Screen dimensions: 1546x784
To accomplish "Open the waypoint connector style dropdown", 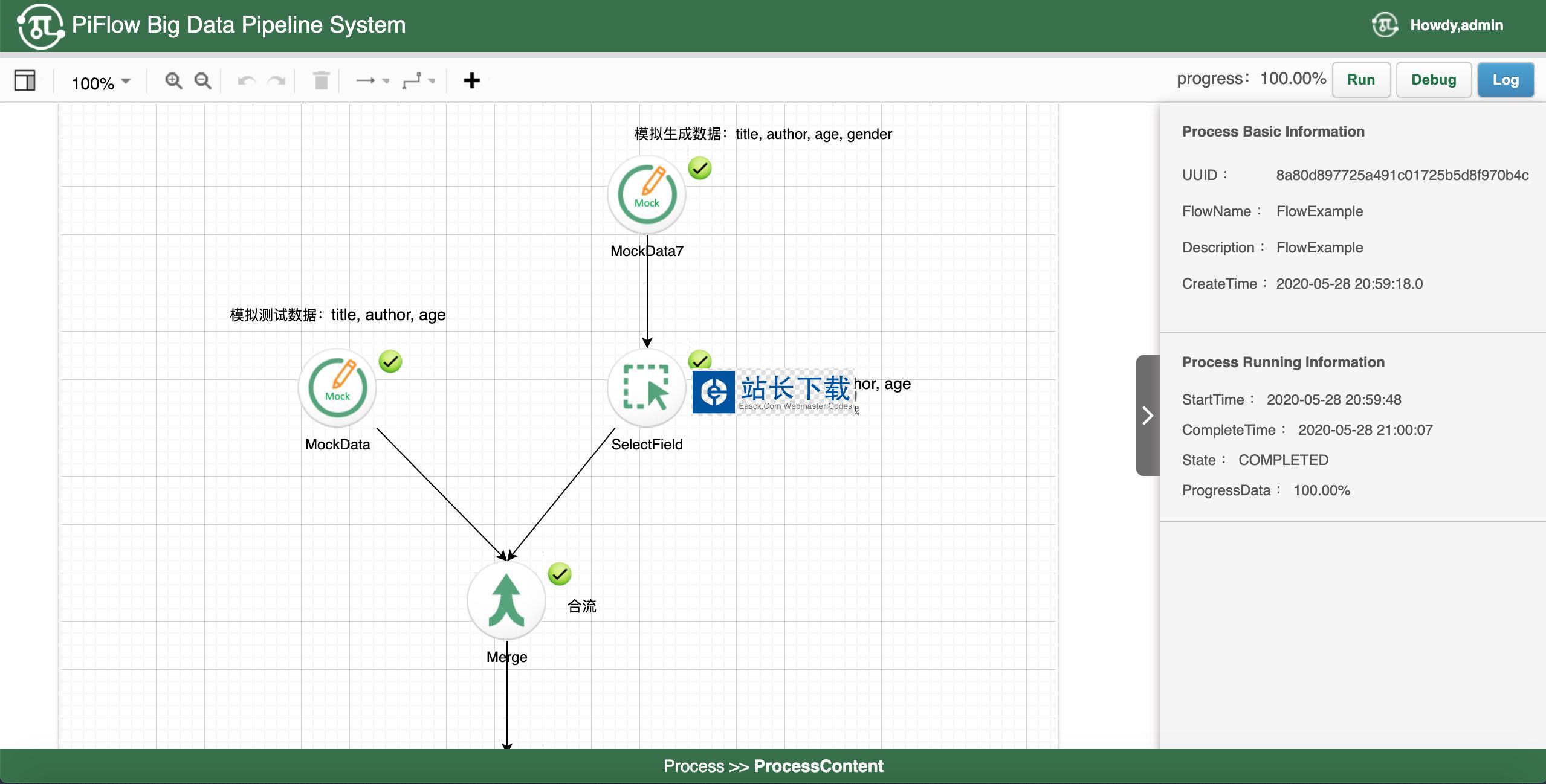I will pyautogui.click(x=418, y=80).
